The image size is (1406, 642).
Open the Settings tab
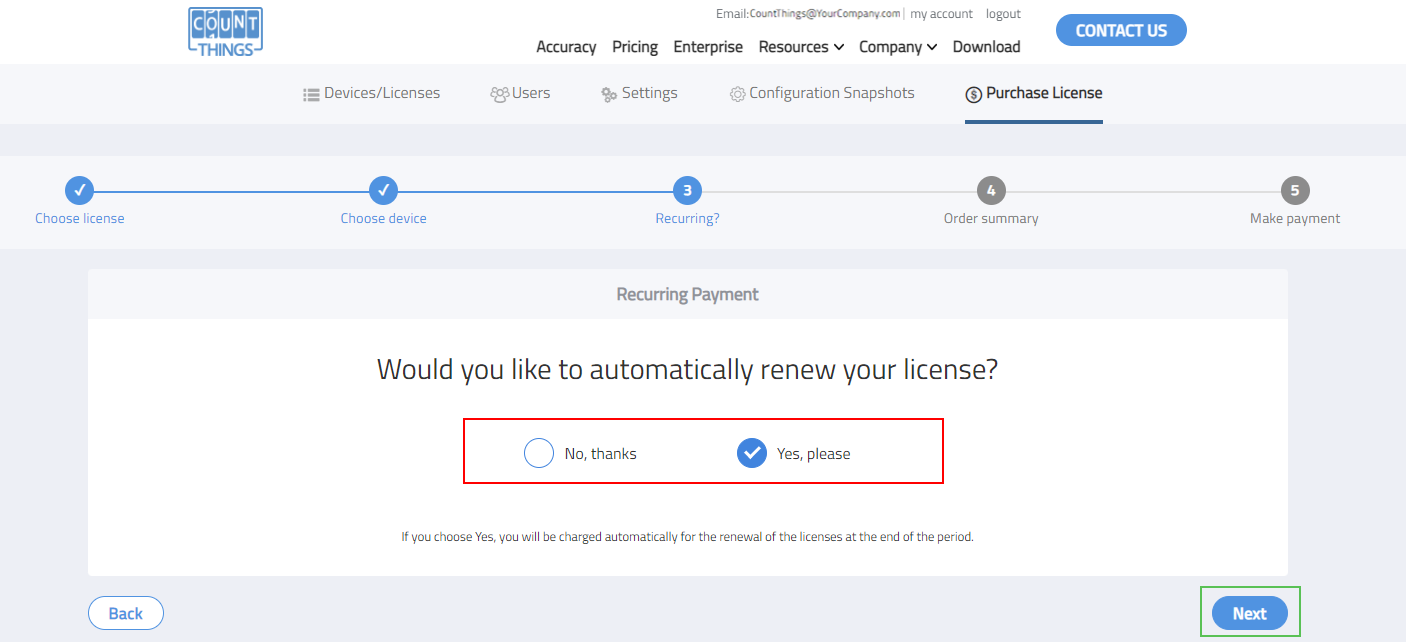point(639,93)
